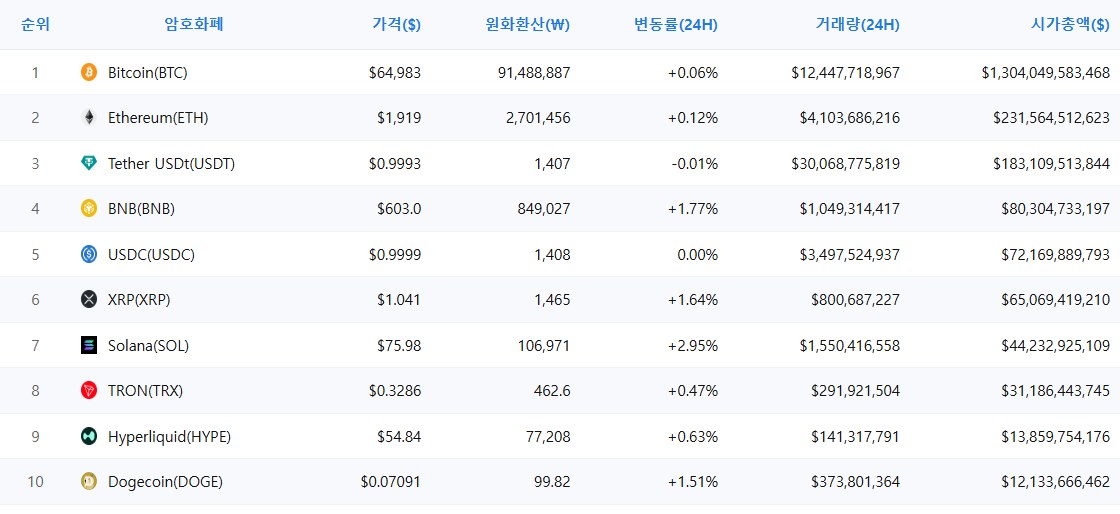This screenshot has width=1120, height=514.
Task: Open Ethereum(ETH) name link
Action: click(158, 119)
